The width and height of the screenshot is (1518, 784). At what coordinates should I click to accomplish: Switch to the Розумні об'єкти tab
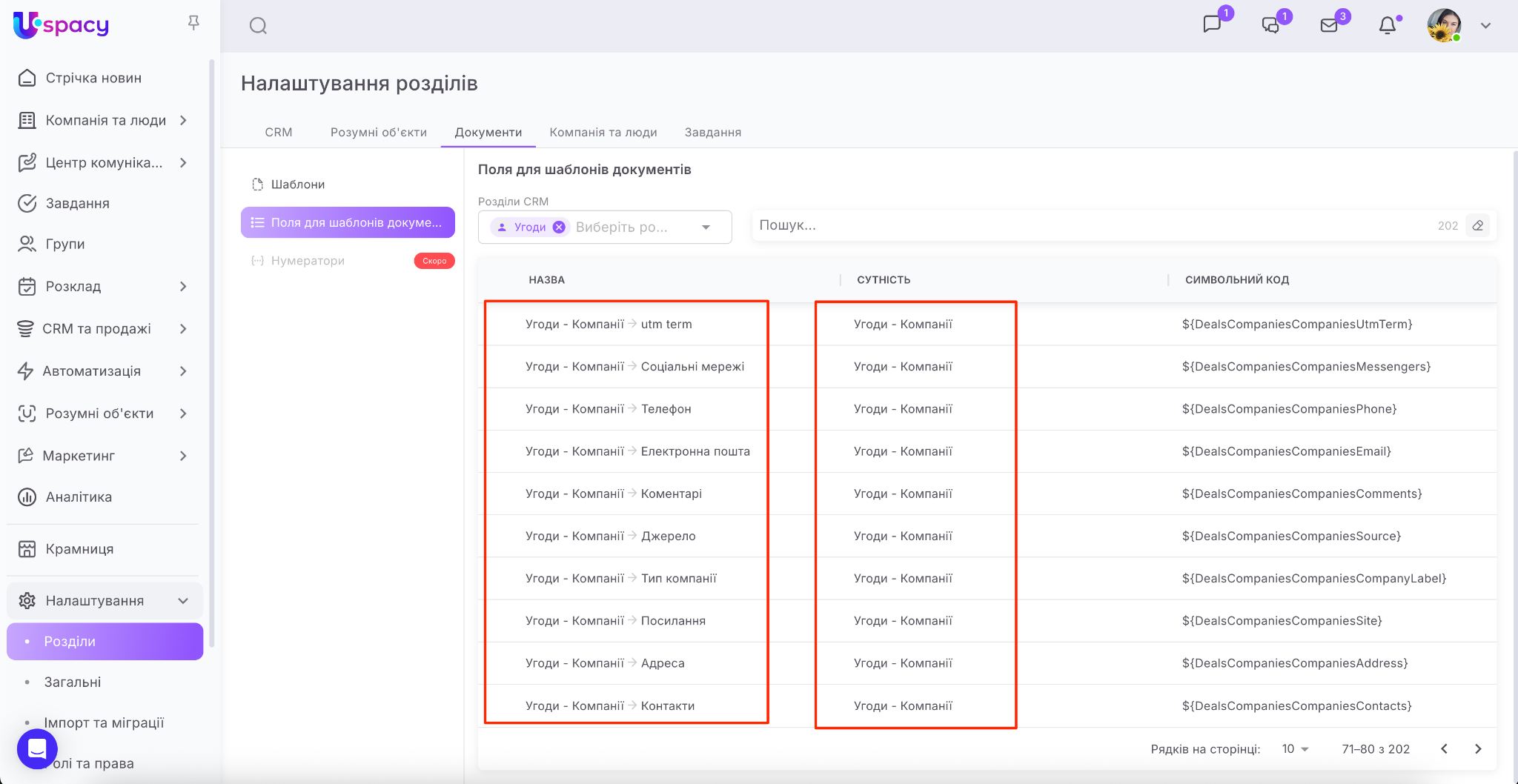pos(379,132)
